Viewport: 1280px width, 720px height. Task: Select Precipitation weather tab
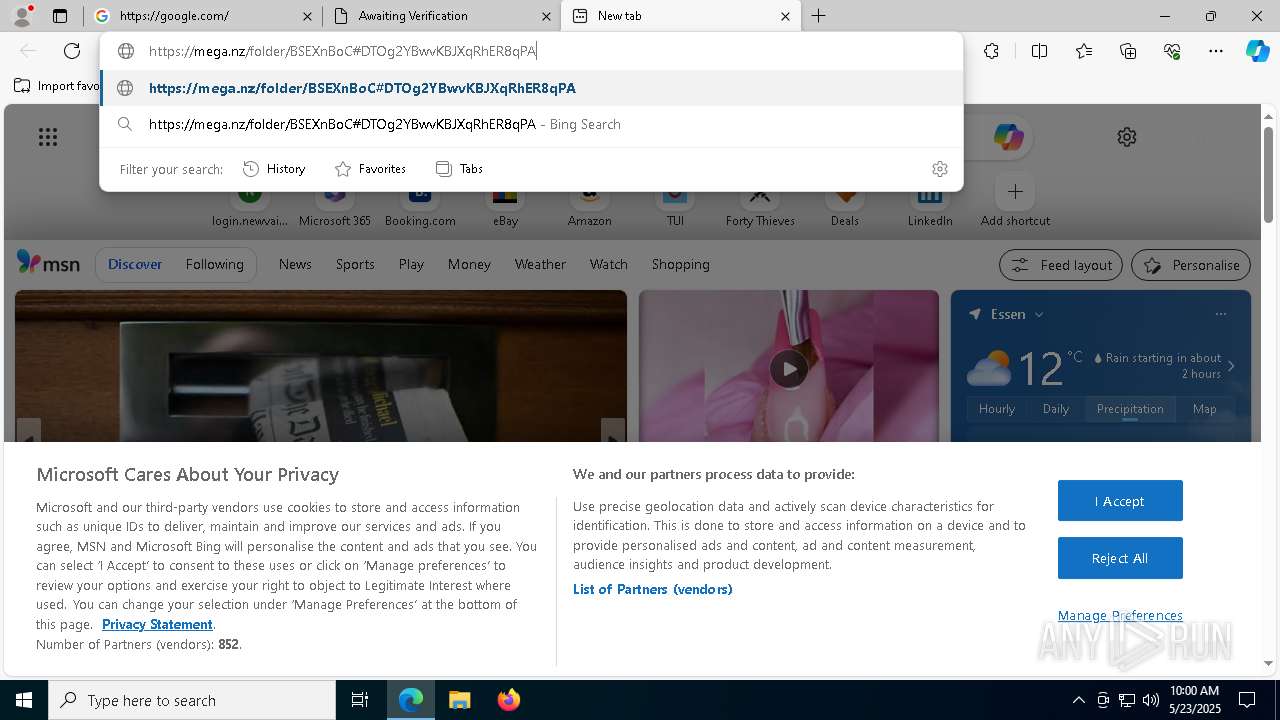pos(1130,409)
